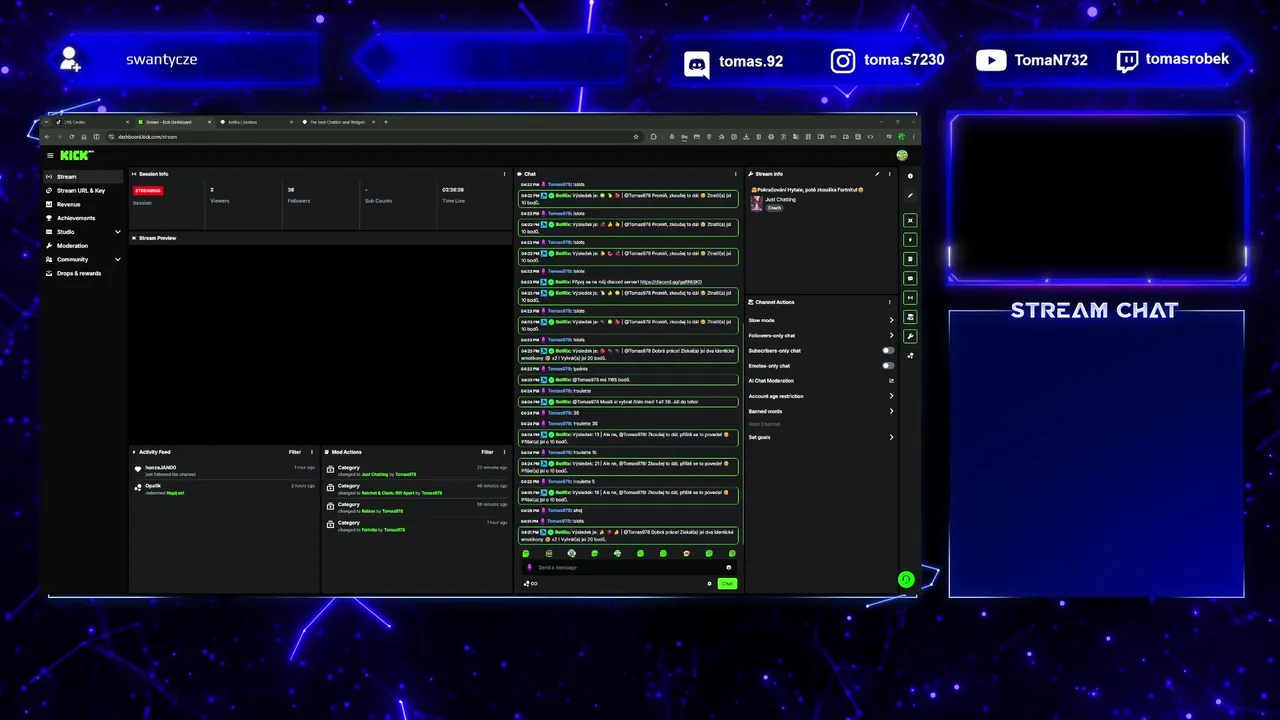This screenshot has width=1280, height=720.
Task: Open Activity Feed three-dot menu
Action: (313, 452)
